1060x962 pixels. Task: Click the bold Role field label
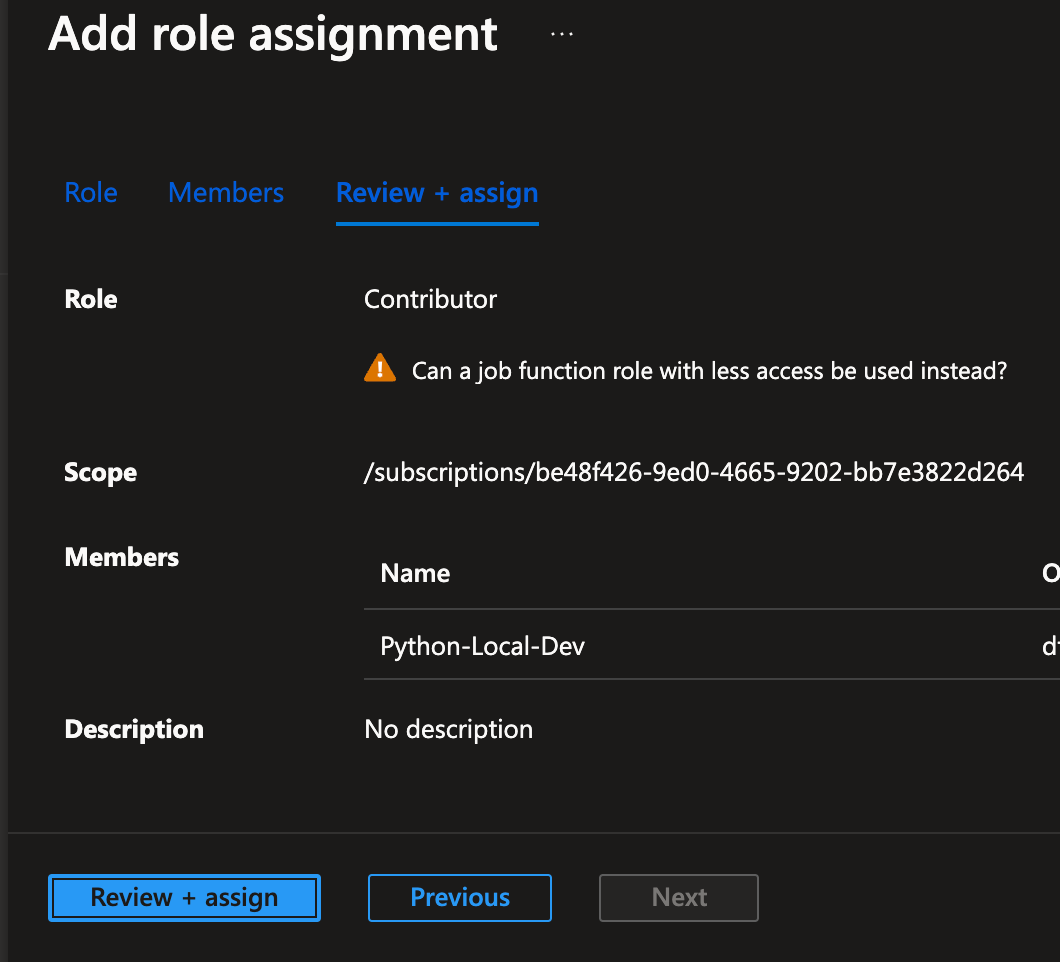click(x=91, y=300)
